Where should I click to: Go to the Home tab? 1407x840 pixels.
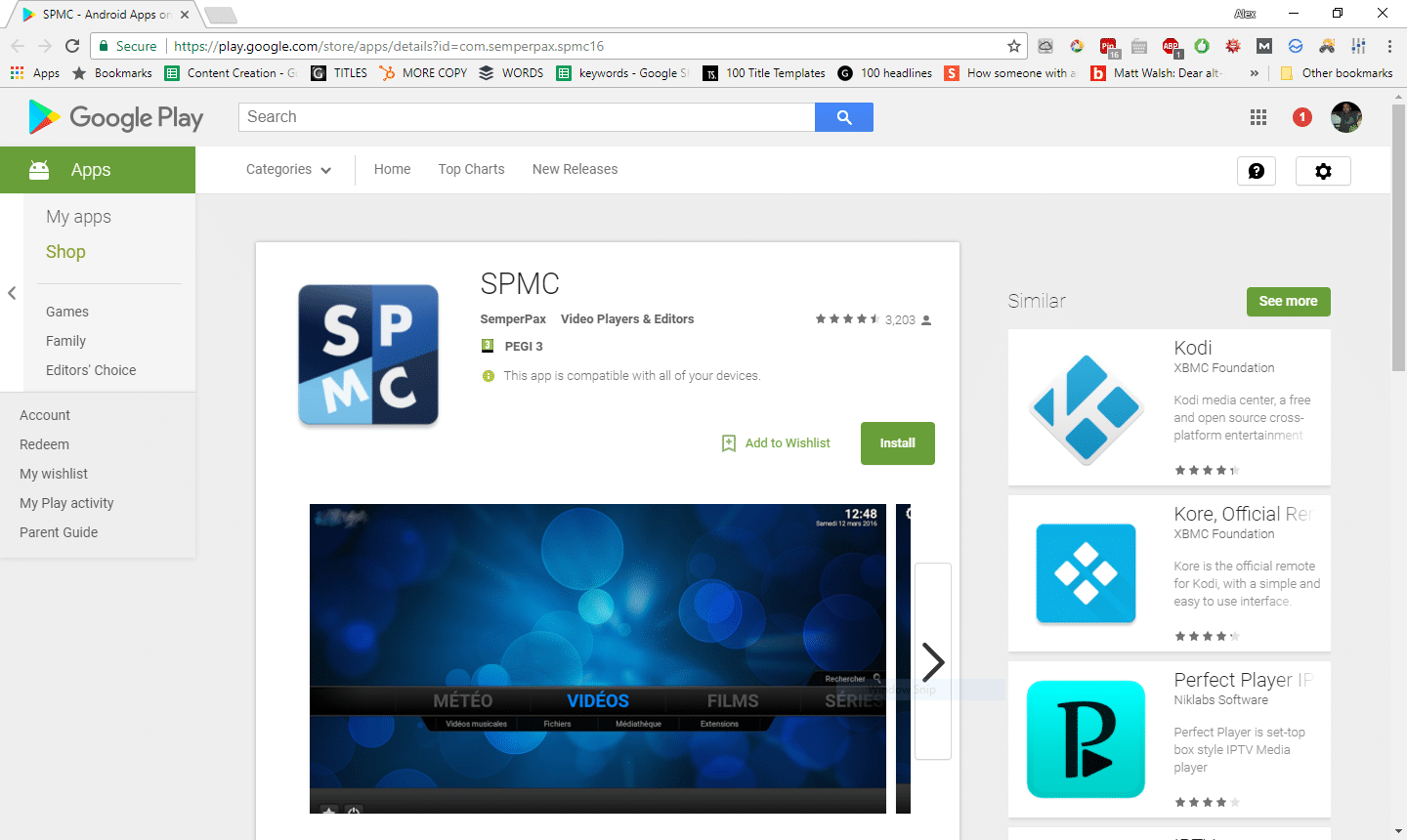392,169
